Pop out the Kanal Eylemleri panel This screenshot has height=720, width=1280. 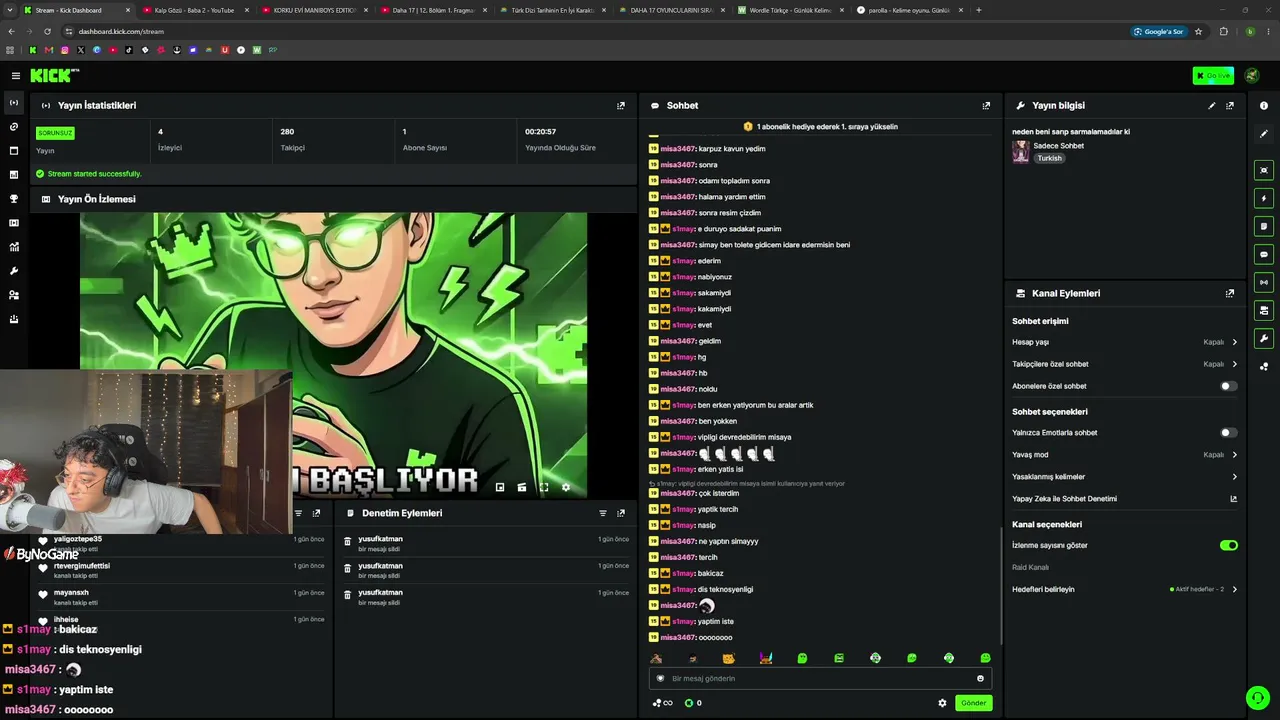coord(1230,293)
